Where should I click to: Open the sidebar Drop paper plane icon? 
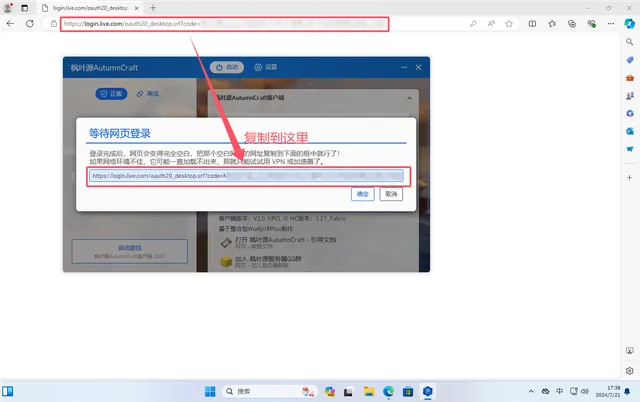pos(629,149)
